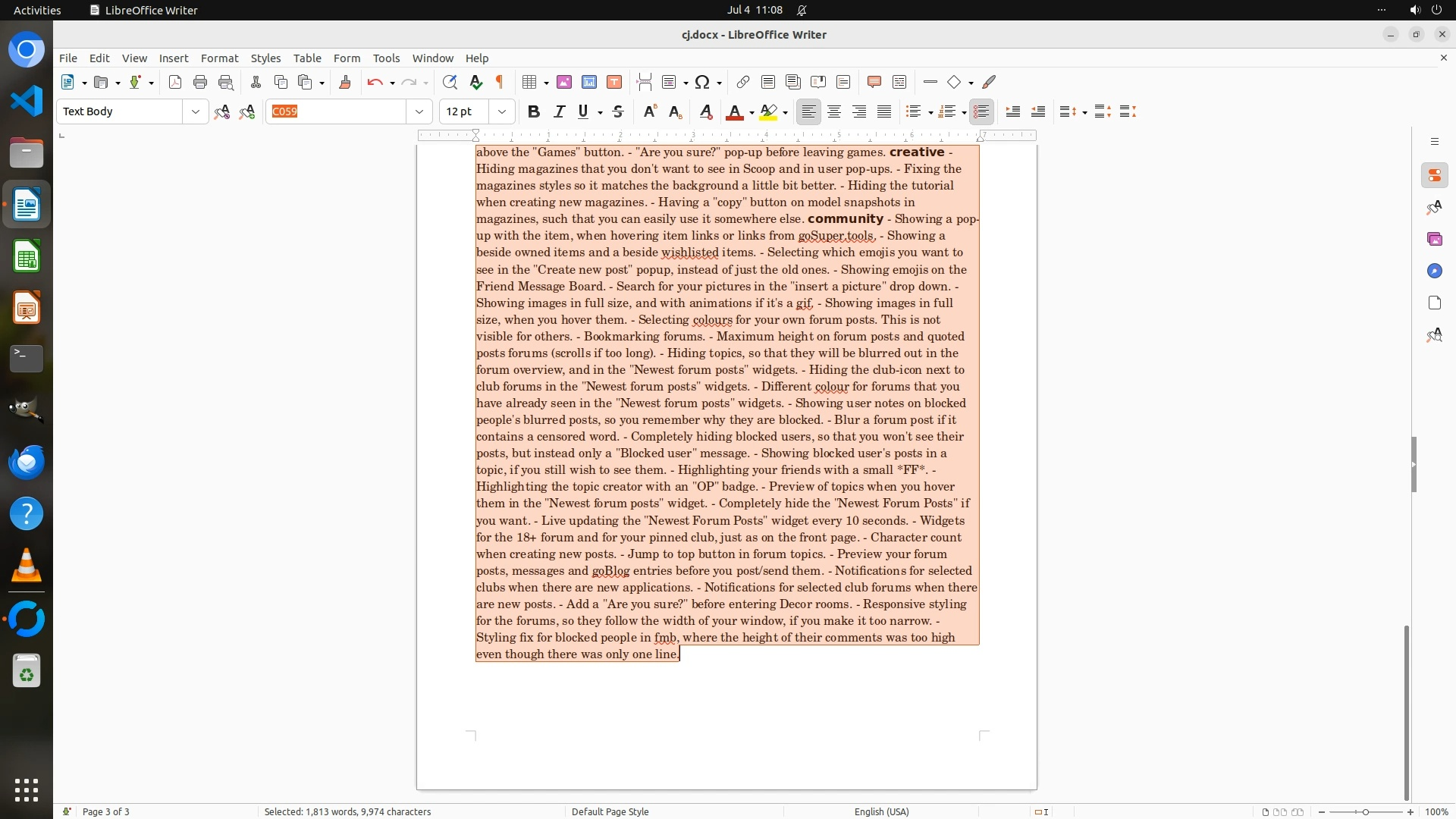
Task: Click the Clone Formatting paintbrush icon
Action: pyautogui.click(x=345, y=82)
